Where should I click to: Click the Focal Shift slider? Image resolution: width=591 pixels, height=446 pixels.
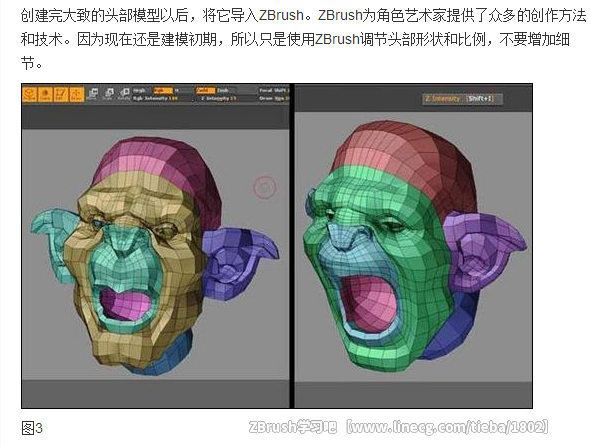click(x=274, y=91)
